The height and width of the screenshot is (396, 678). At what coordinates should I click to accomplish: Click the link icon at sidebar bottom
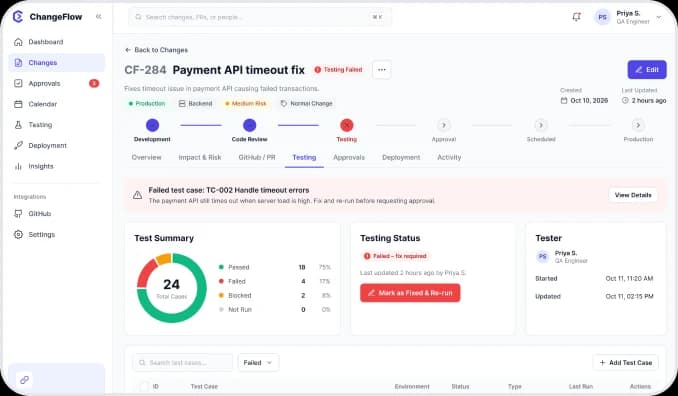[x=24, y=380]
